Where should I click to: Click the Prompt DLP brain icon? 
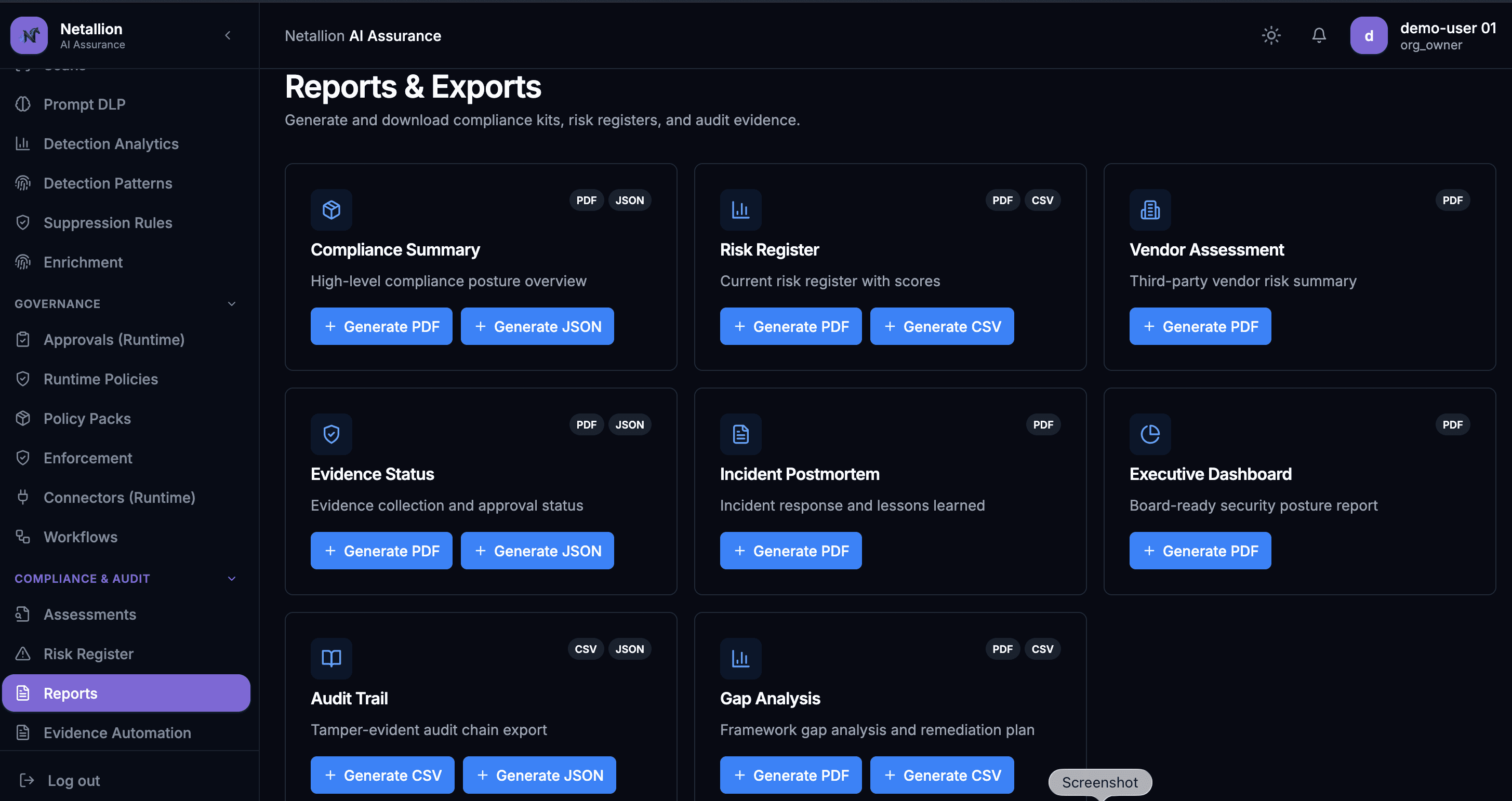(23, 104)
